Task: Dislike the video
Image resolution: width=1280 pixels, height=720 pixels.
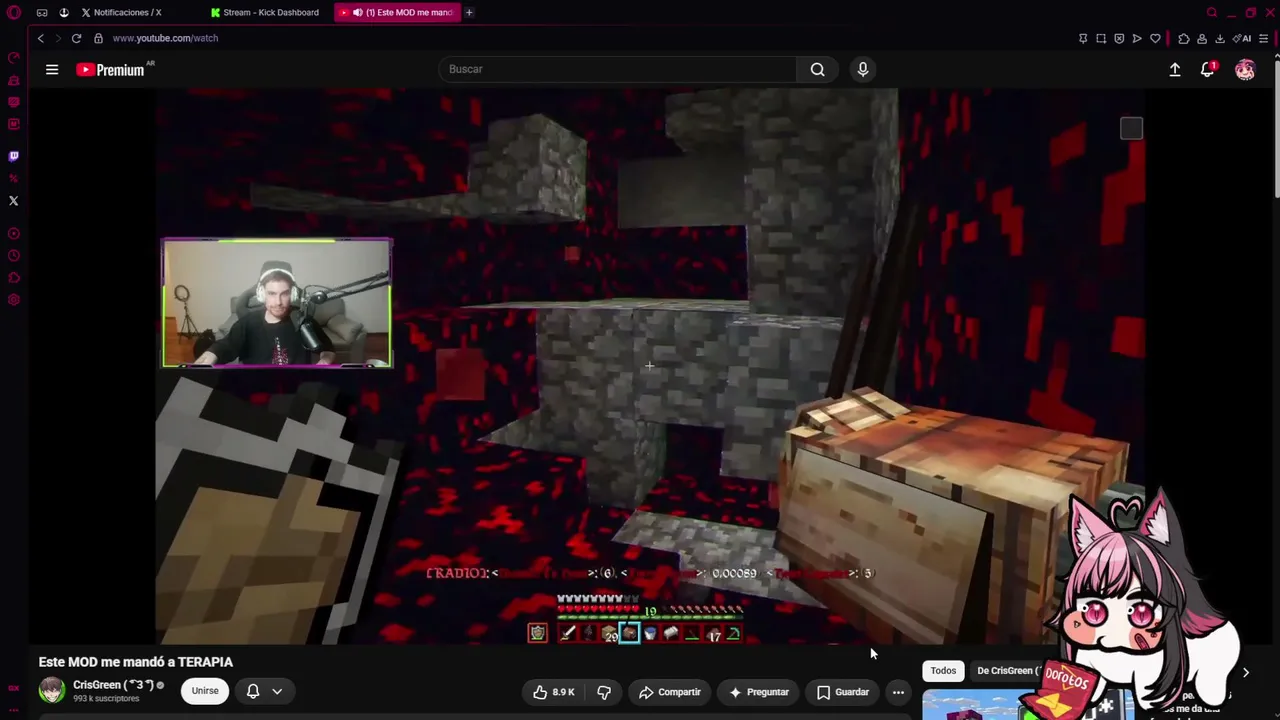Action: [x=604, y=692]
